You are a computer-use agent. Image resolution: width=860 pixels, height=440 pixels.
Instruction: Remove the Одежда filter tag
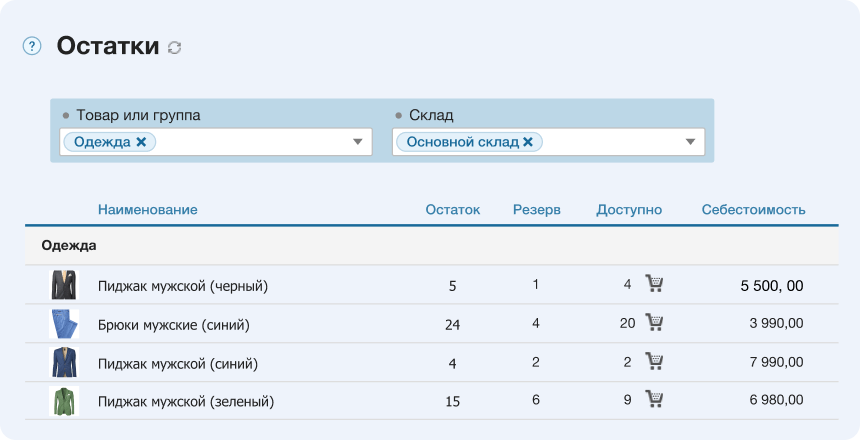[141, 142]
